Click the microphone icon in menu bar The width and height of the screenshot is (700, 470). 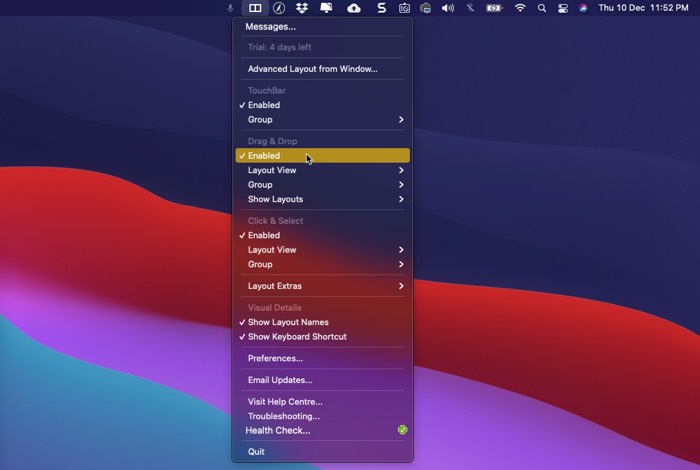(230, 8)
